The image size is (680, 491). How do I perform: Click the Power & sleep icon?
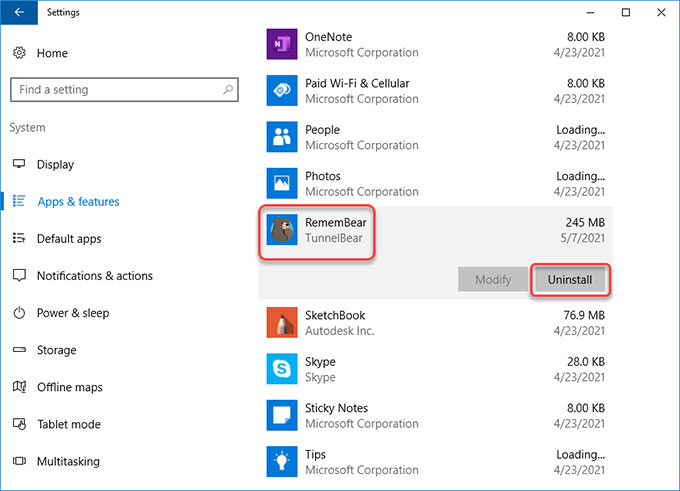tap(19, 313)
